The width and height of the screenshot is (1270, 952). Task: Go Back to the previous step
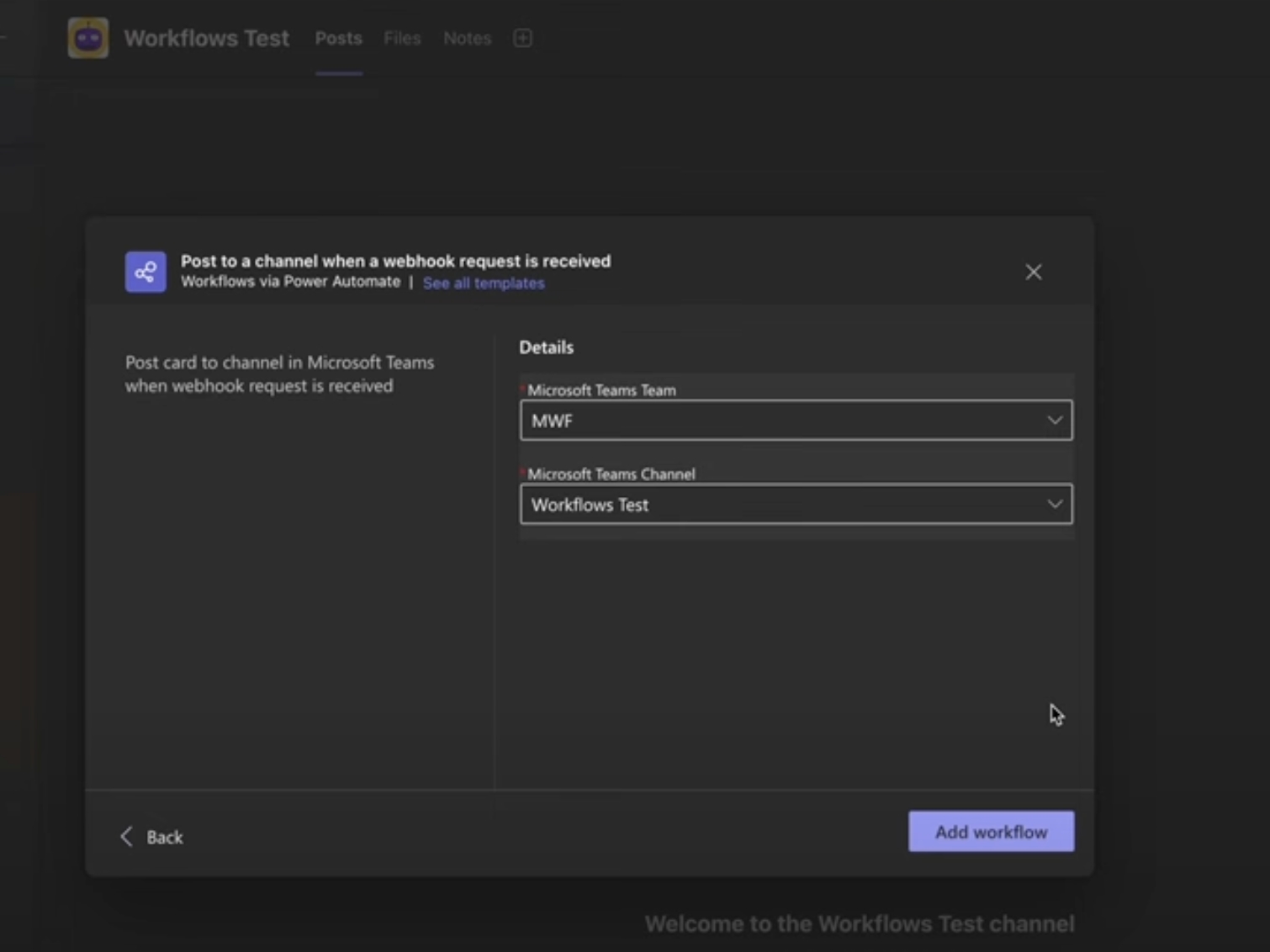164,837
